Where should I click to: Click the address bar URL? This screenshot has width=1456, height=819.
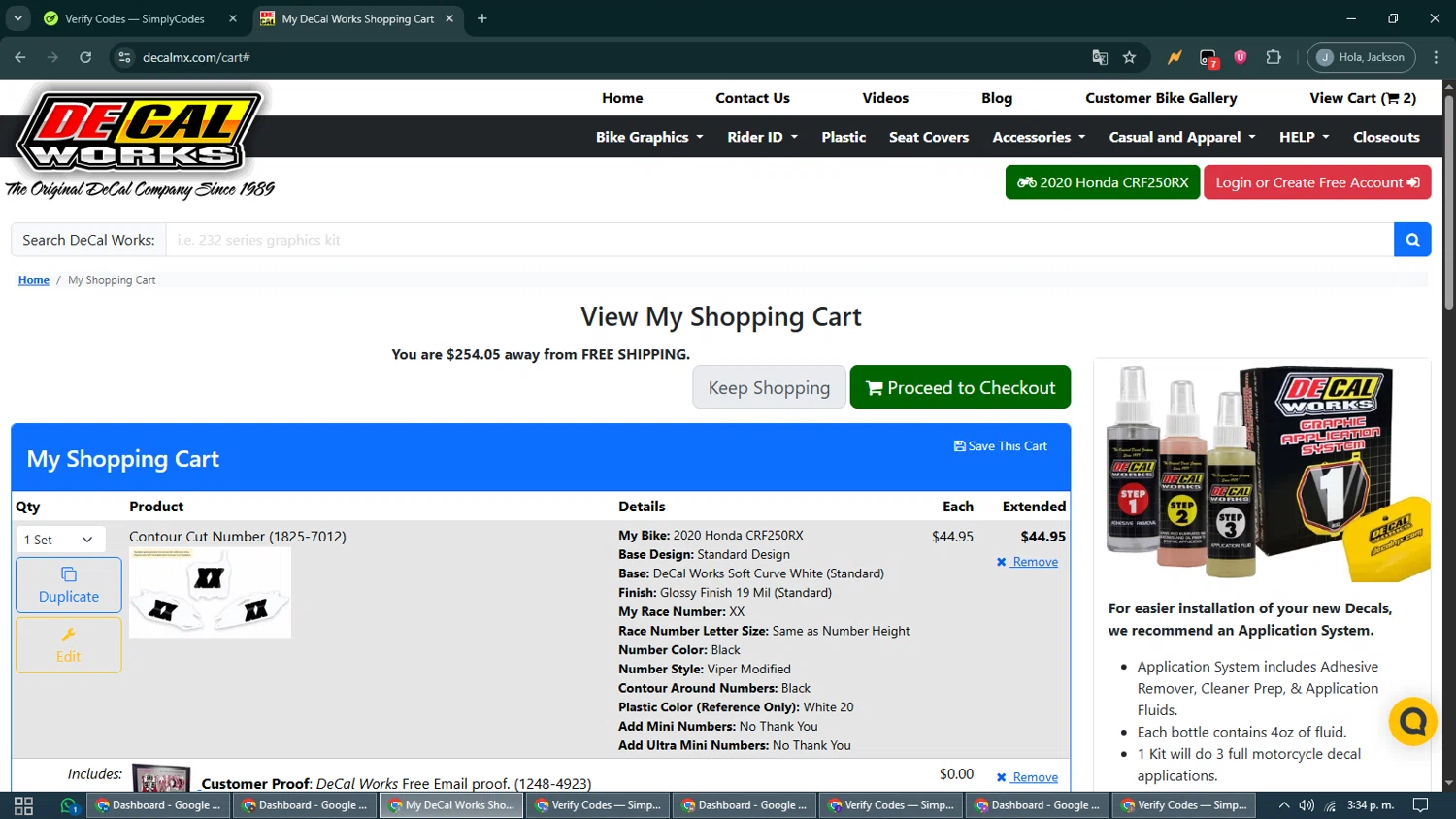pos(196,57)
